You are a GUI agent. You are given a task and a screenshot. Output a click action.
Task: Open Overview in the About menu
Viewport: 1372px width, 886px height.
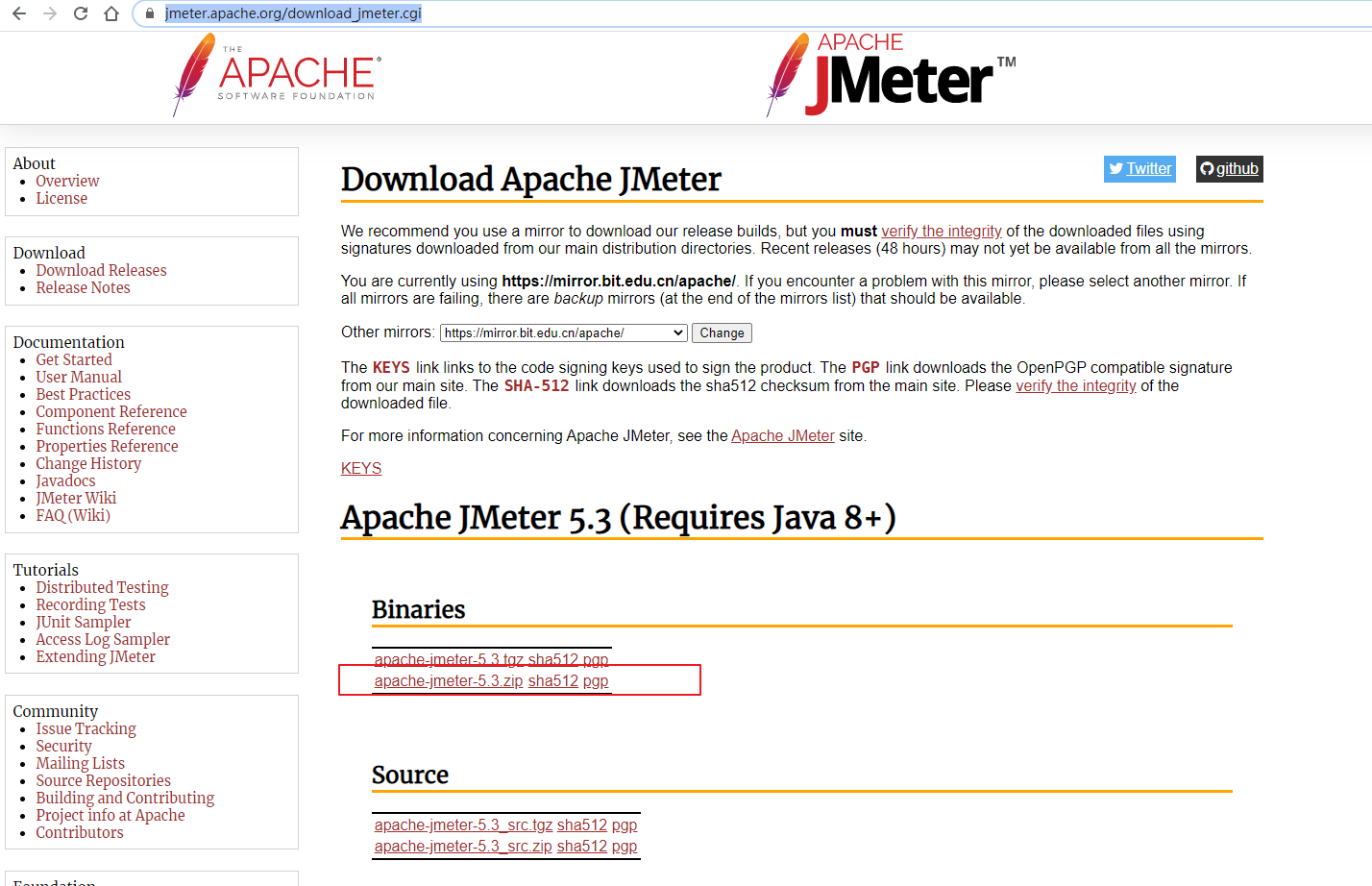67,181
